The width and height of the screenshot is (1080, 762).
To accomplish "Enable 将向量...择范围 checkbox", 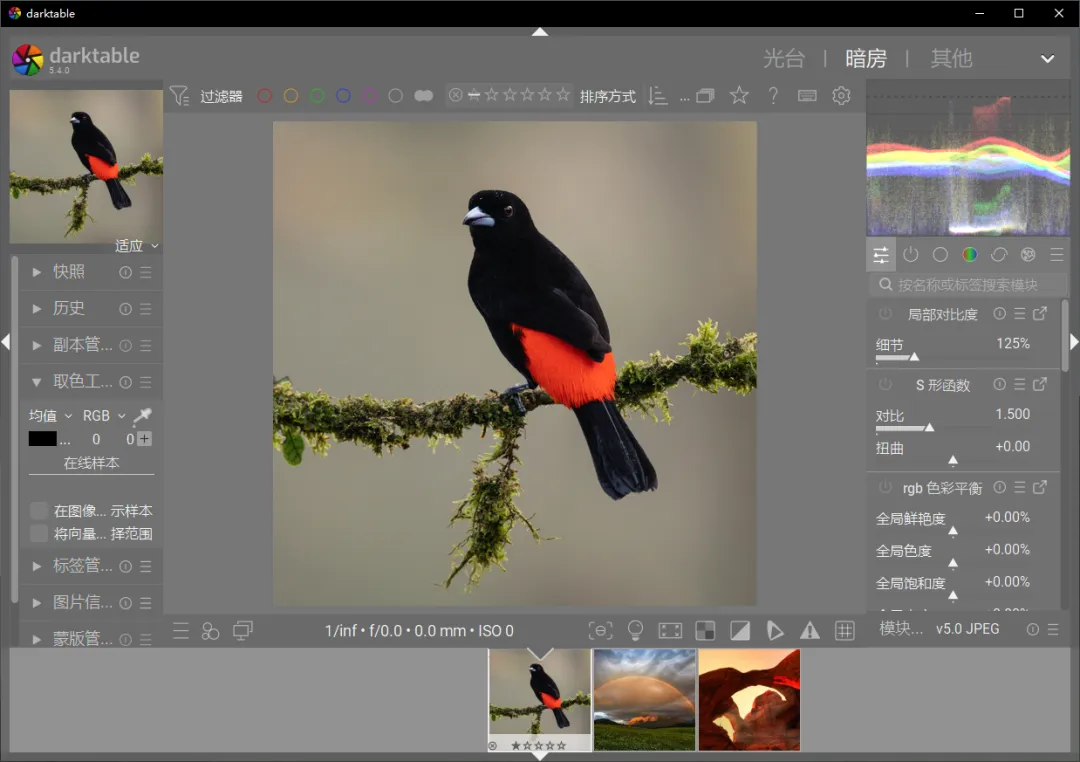I will pyautogui.click(x=39, y=533).
